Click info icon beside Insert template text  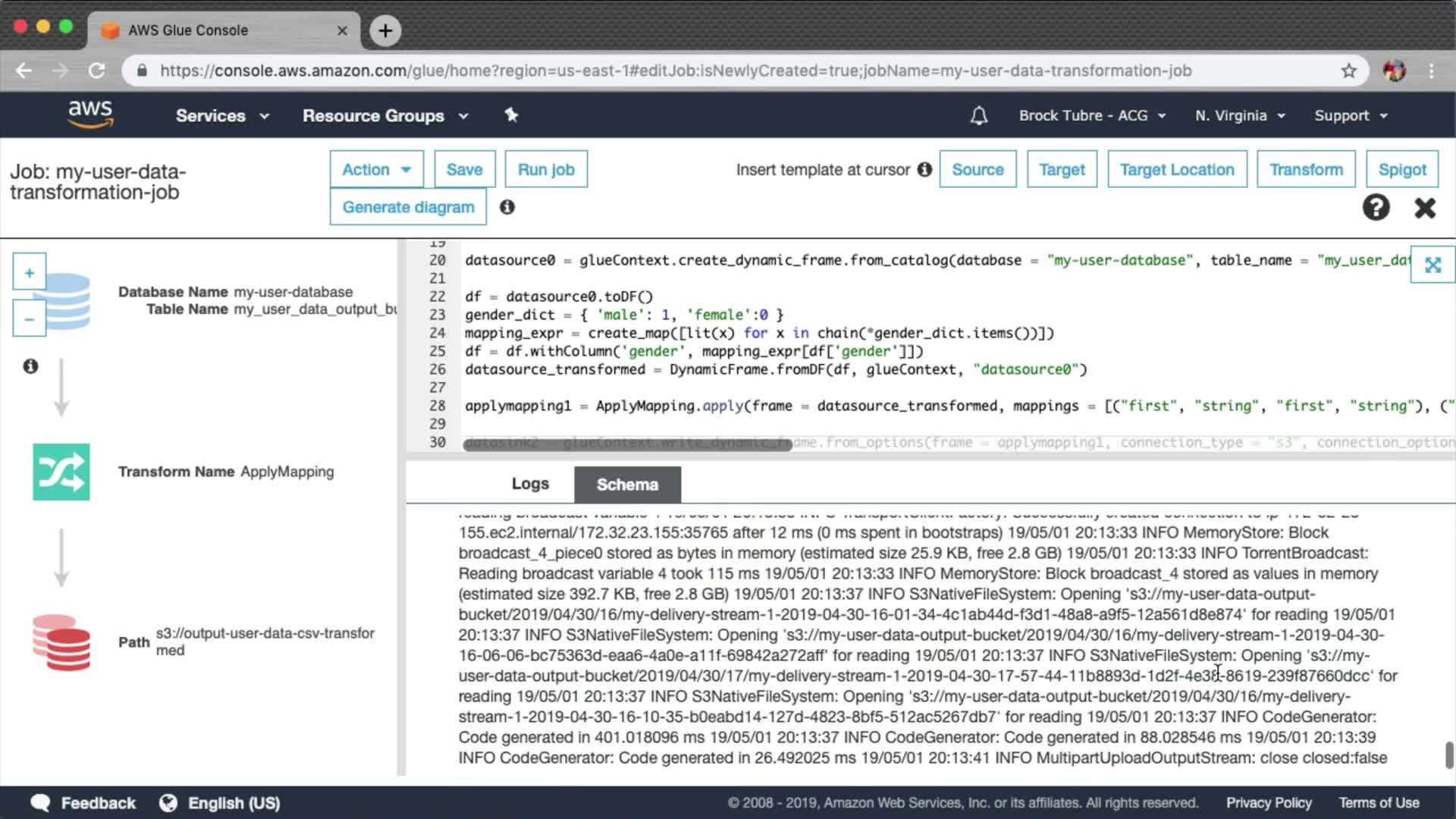924,169
